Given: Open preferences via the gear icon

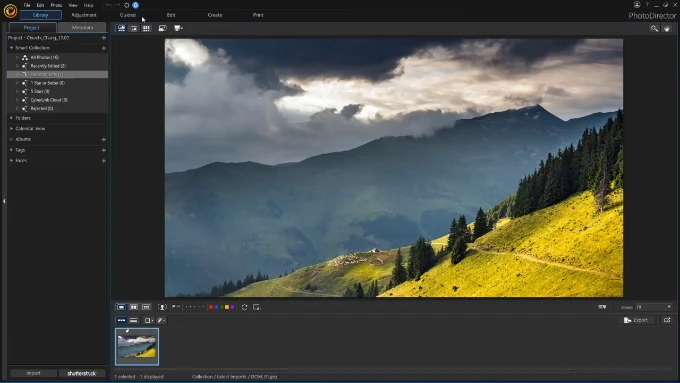Looking at the screenshot, I should [x=127, y=5].
